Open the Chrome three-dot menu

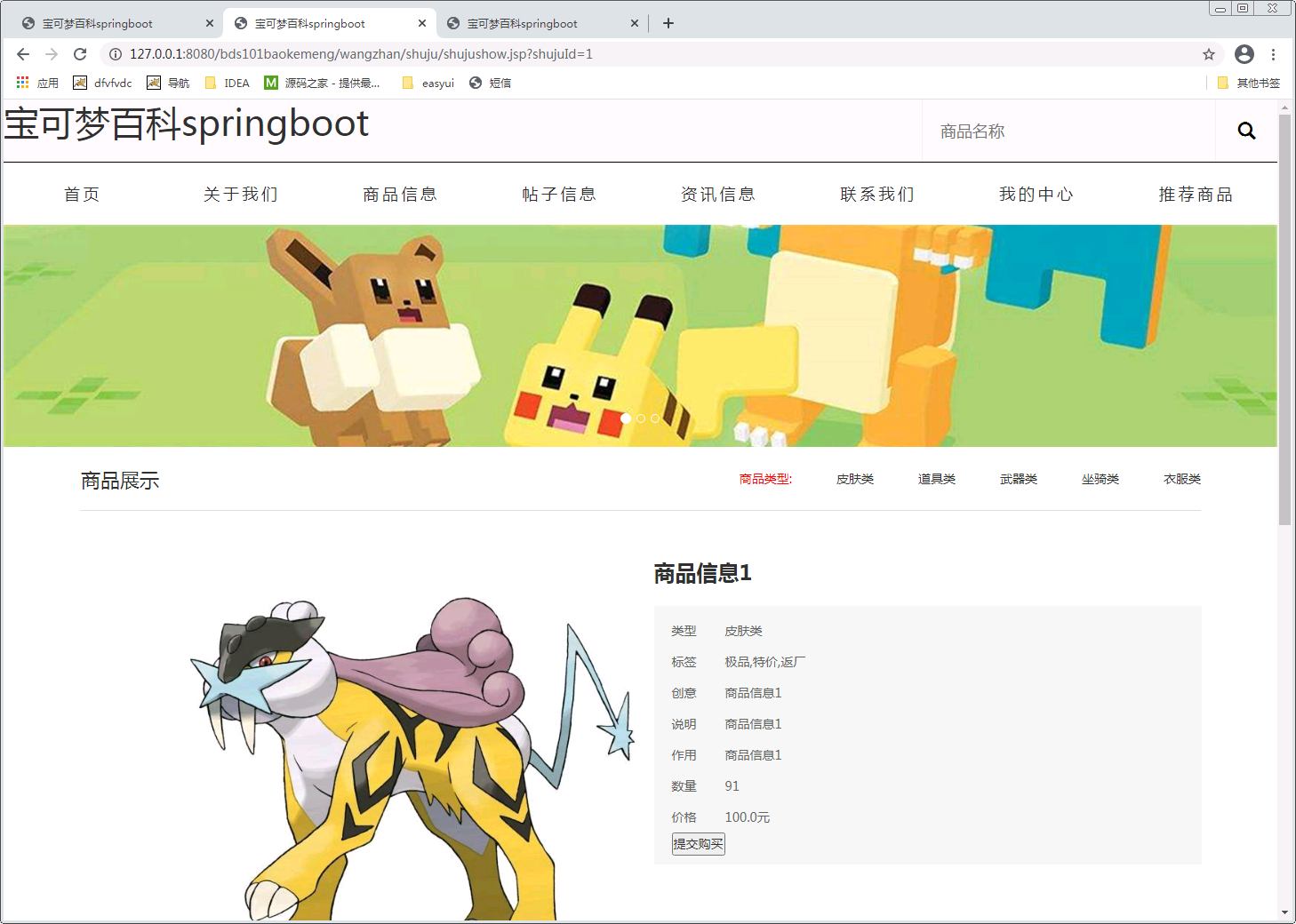1273,54
